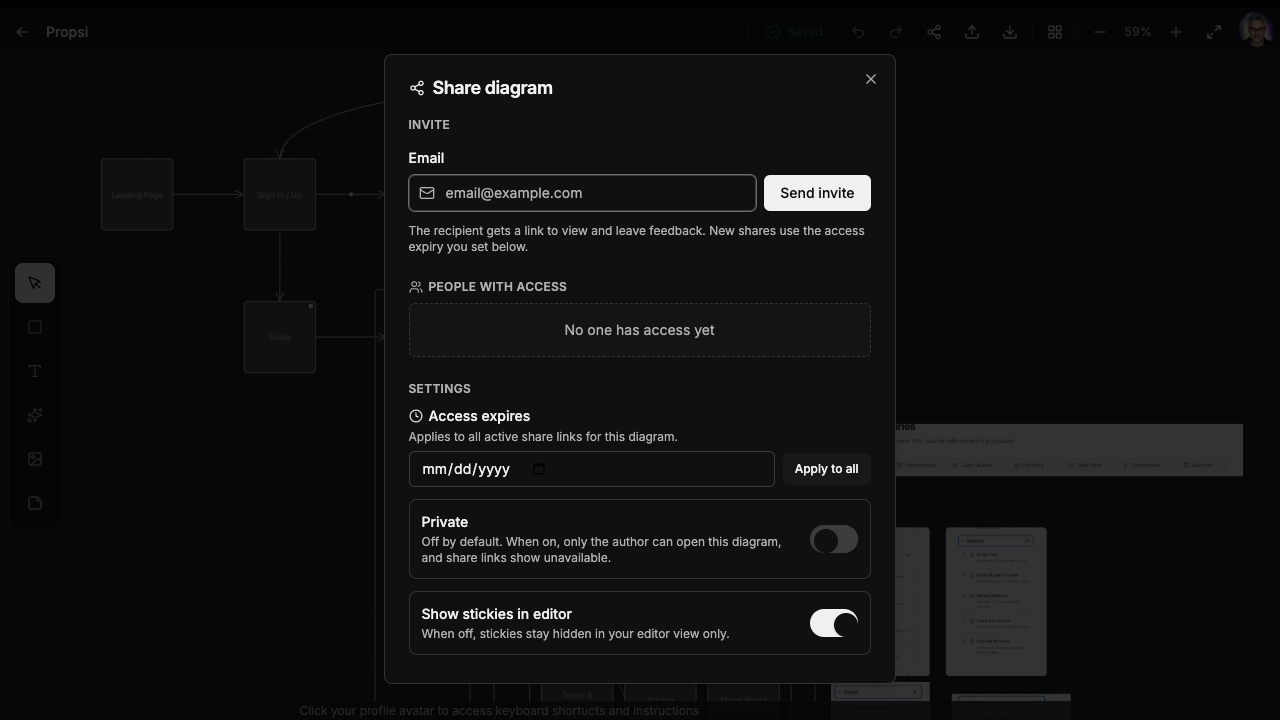Click the undo arrow icon
This screenshot has width=1280, height=720.
pyautogui.click(x=858, y=32)
